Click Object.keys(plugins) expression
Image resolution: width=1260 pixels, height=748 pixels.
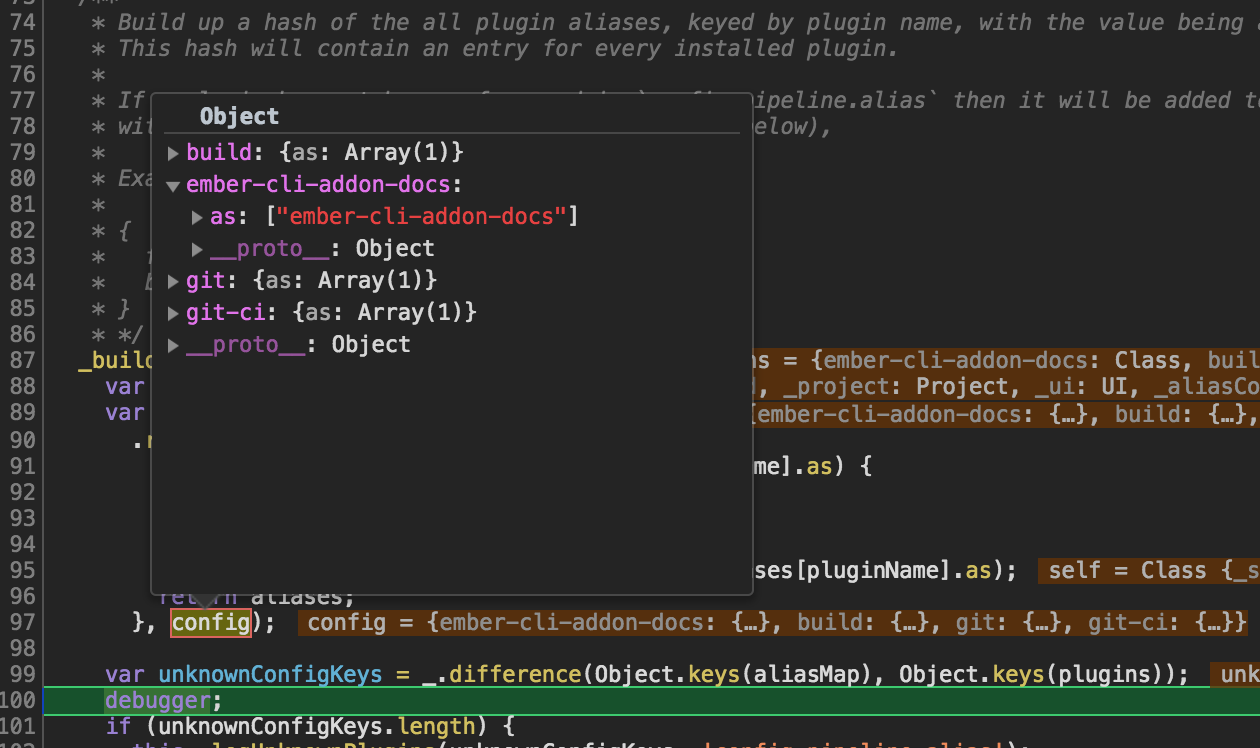click(x=1037, y=674)
